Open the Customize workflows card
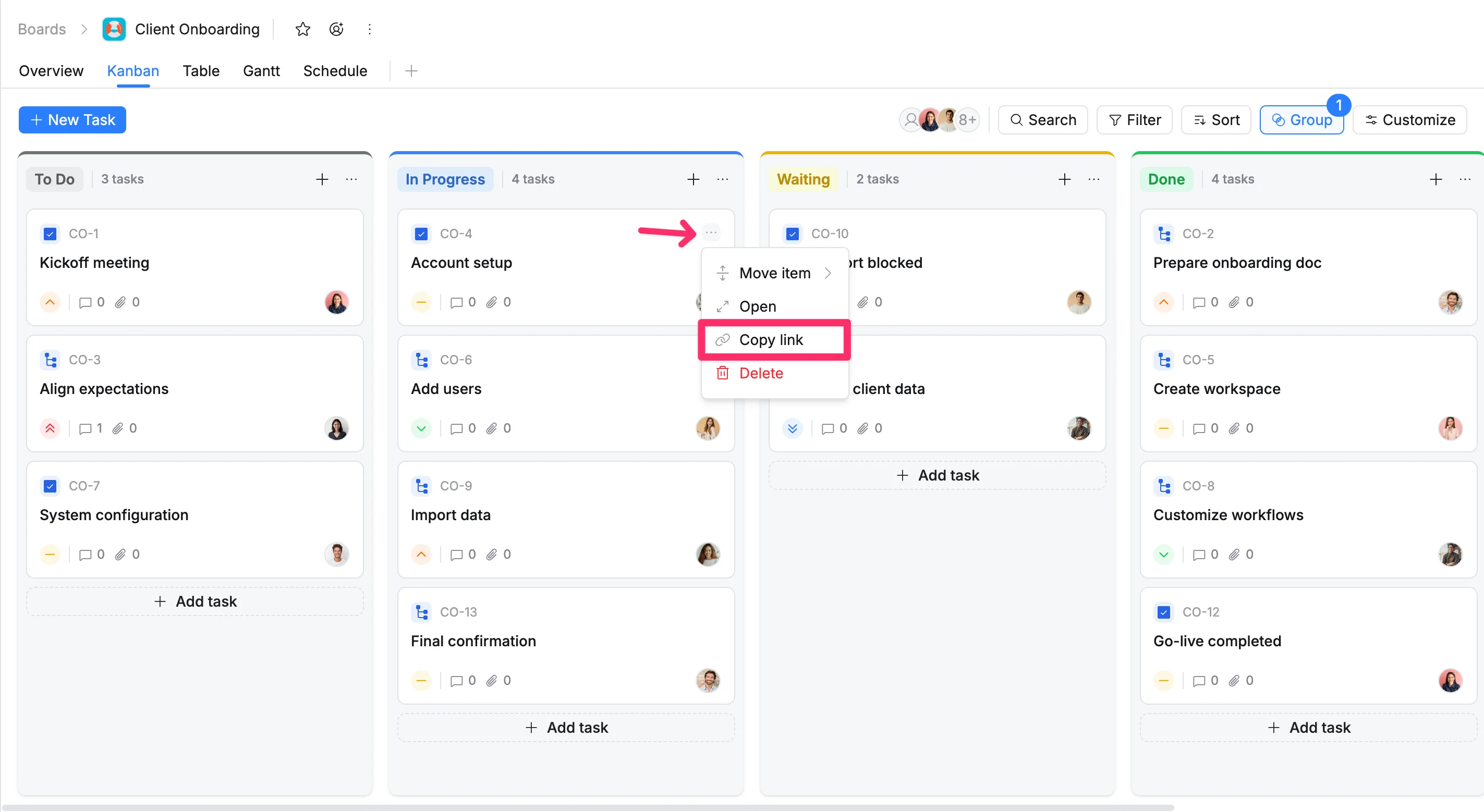 1308,519
